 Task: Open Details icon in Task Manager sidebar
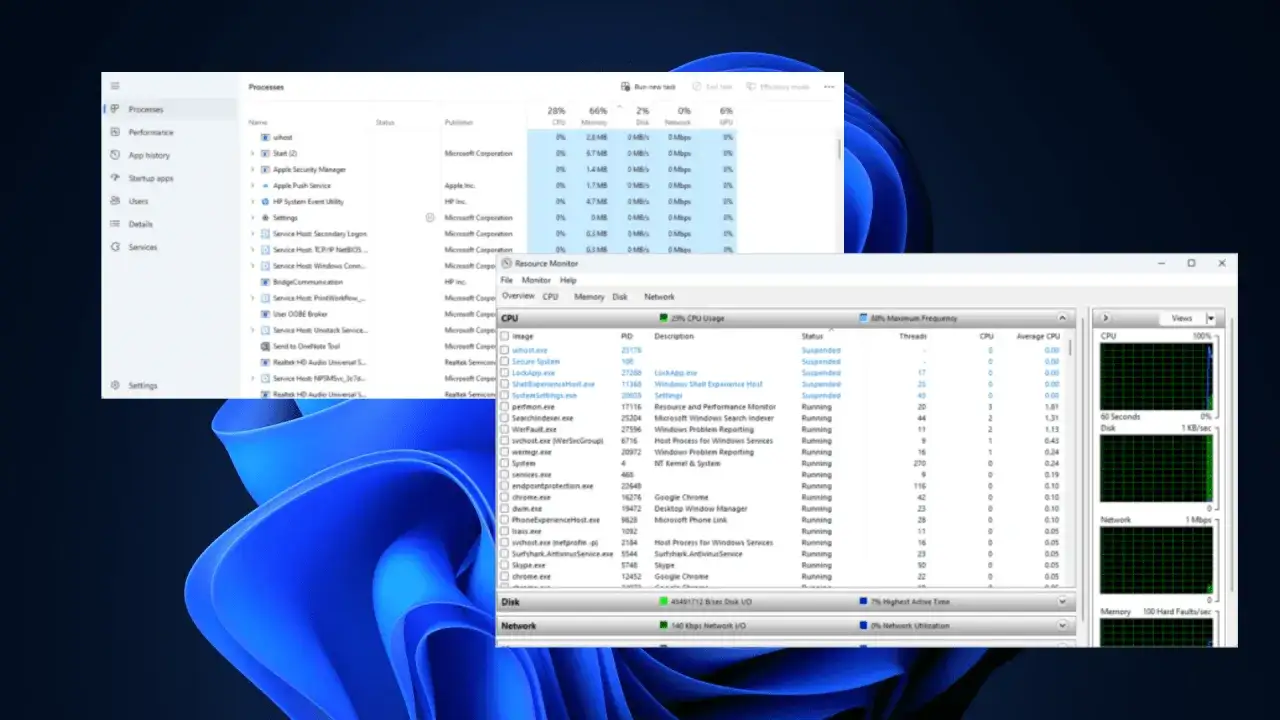tap(115, 224)
